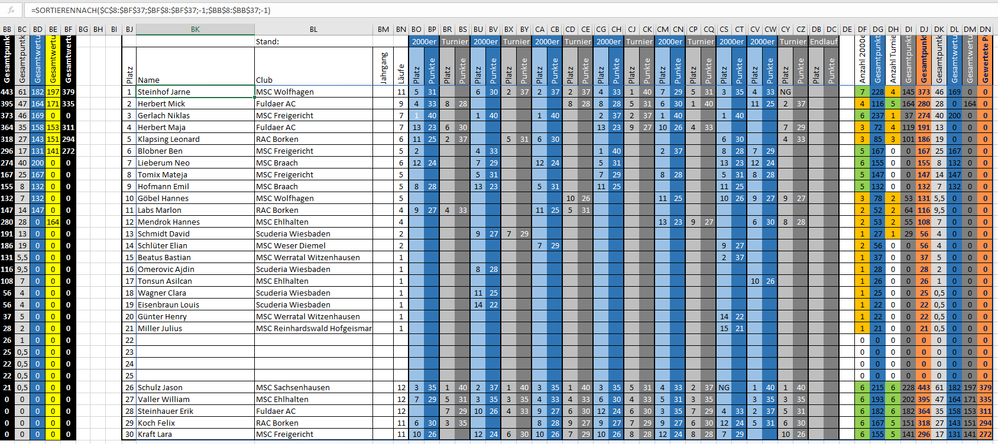
Task: Select the cell 'Koch Felix'
Action: tap(195, 423)
